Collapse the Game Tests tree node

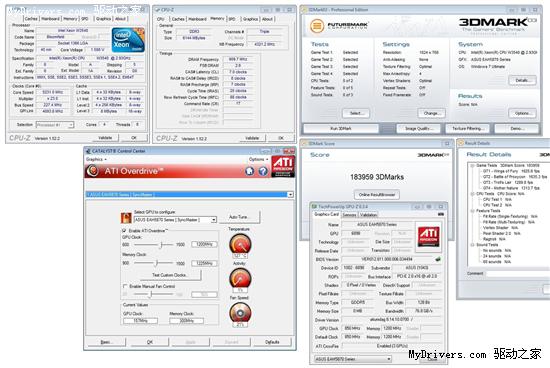pos(472,166)
